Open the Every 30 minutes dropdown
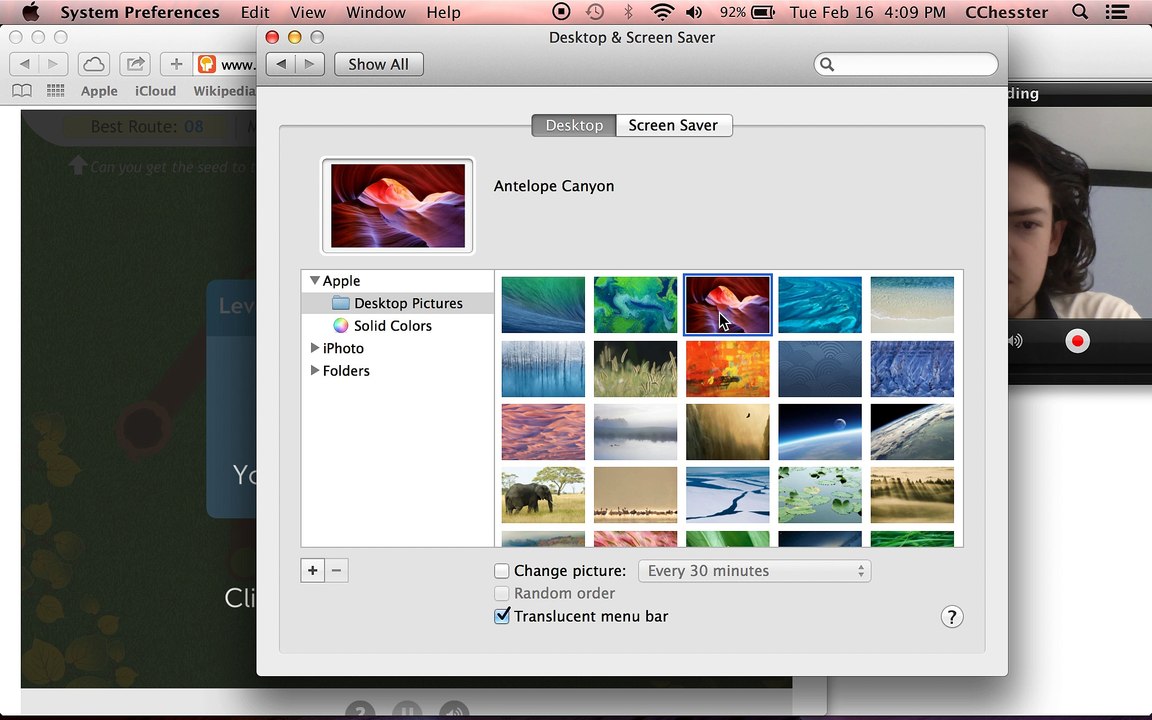This screenshot has width=1152, height=720. click(755, 570)
